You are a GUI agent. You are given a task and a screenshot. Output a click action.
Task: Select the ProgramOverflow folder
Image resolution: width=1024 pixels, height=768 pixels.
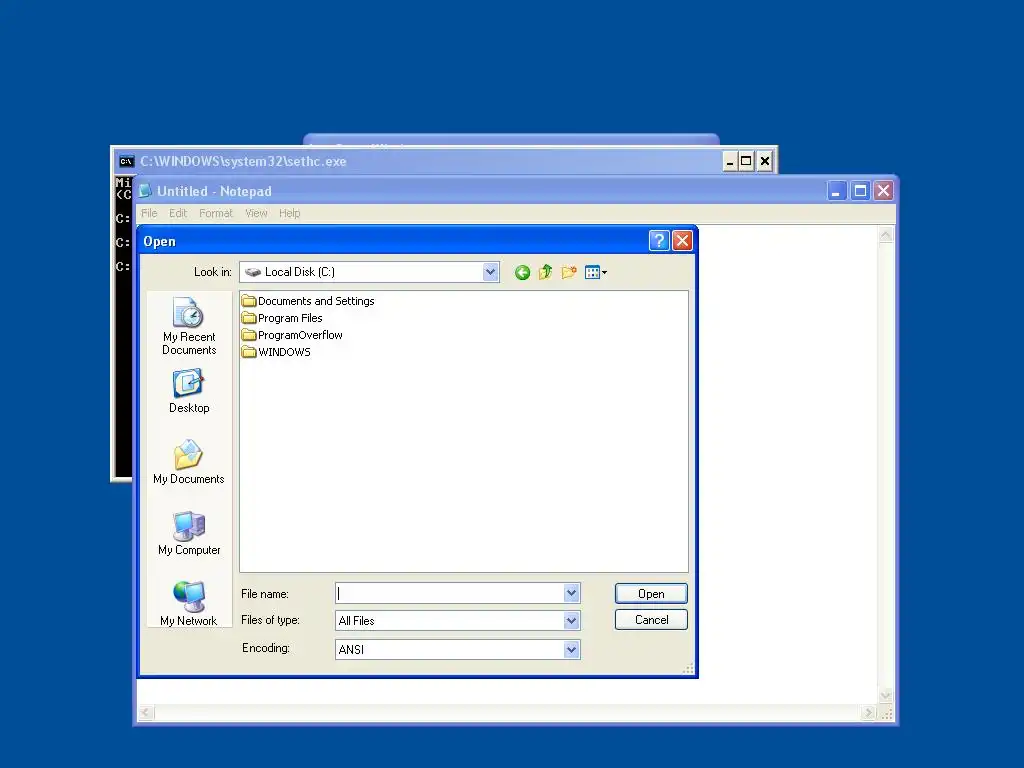(292, 335)
